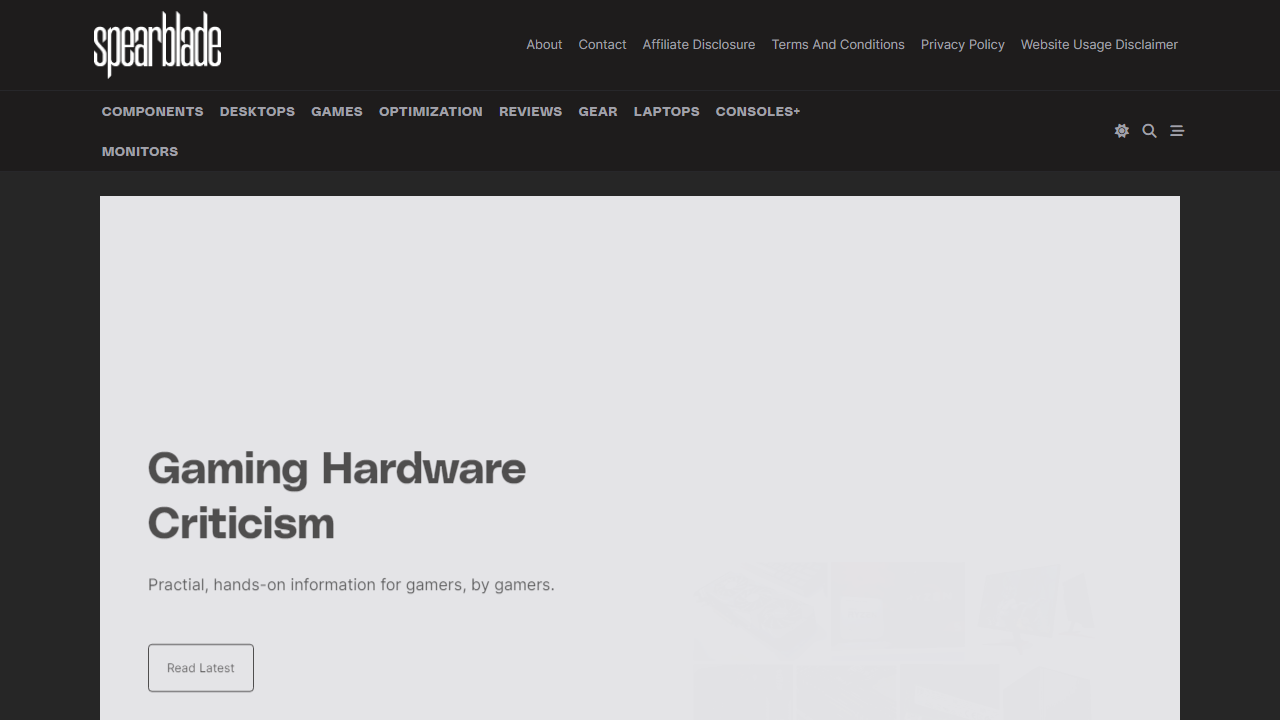Open the Privacy Policy link
The image size is (1280, 720).
click(962, 44)
